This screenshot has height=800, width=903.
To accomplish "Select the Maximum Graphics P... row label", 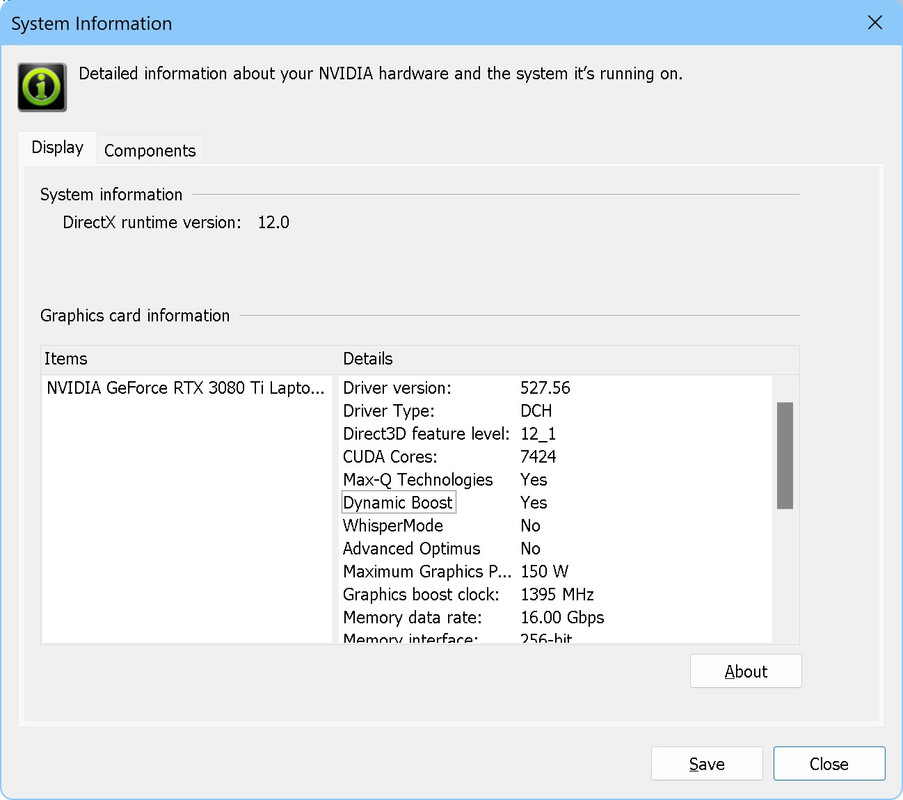I will [427, 571].
